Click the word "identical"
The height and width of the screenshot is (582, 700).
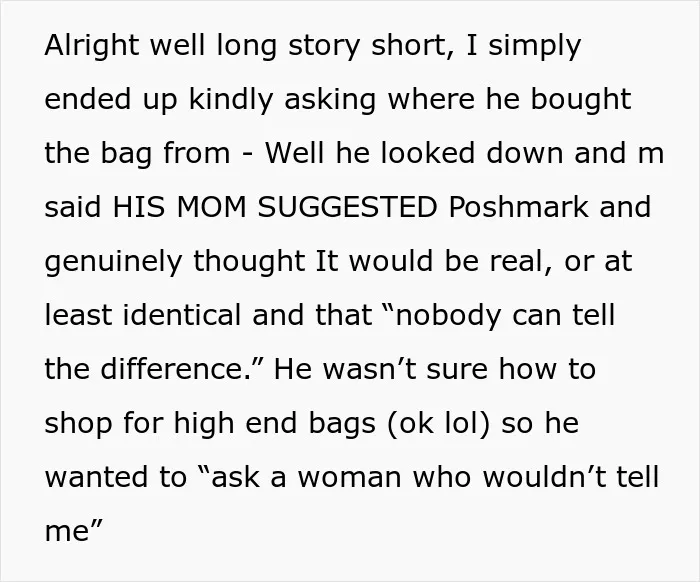182,315
